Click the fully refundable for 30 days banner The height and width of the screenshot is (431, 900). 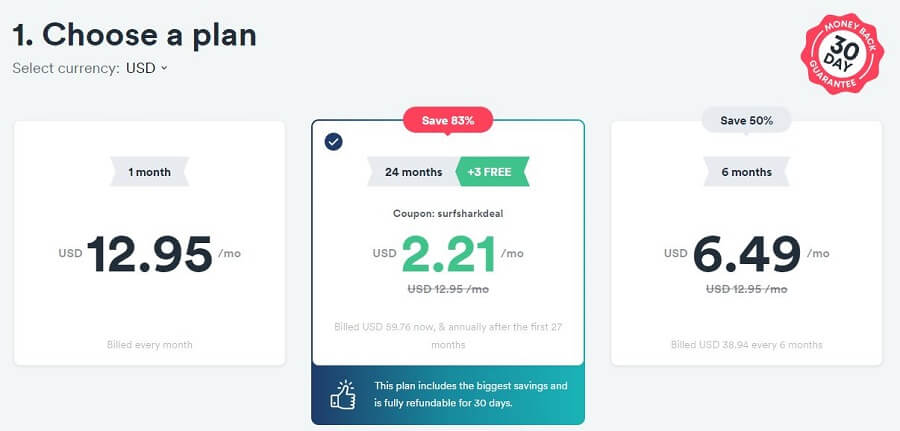coord(448,394)
